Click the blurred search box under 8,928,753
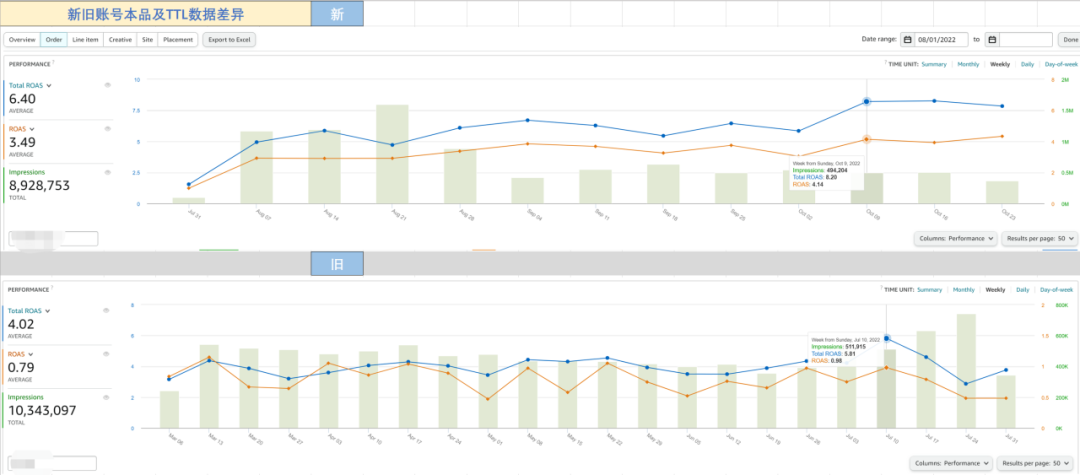 click(53, 239)
